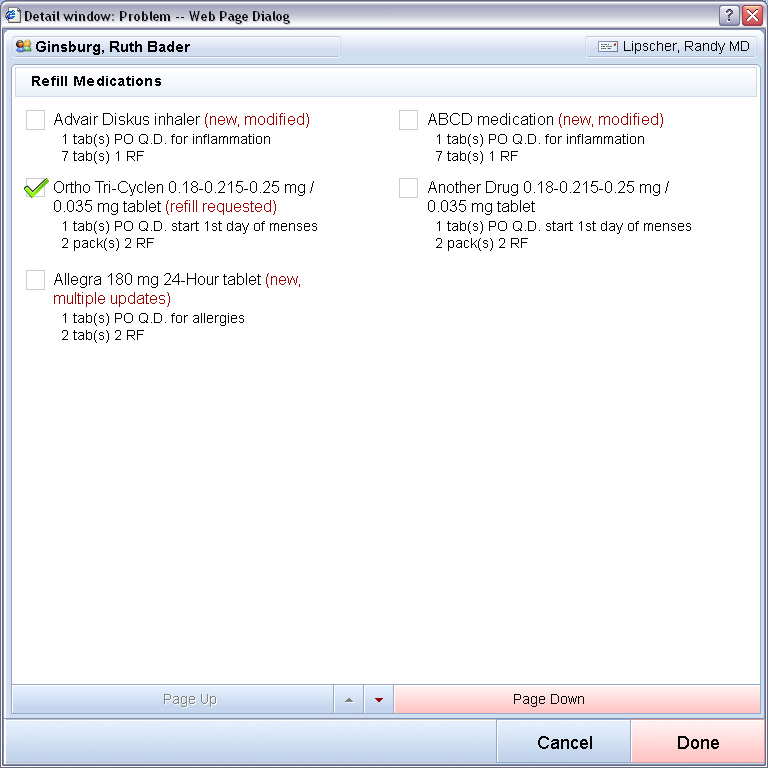Click the Refill Medications header
The image size is (768, 768).
(x=96, y=81)
